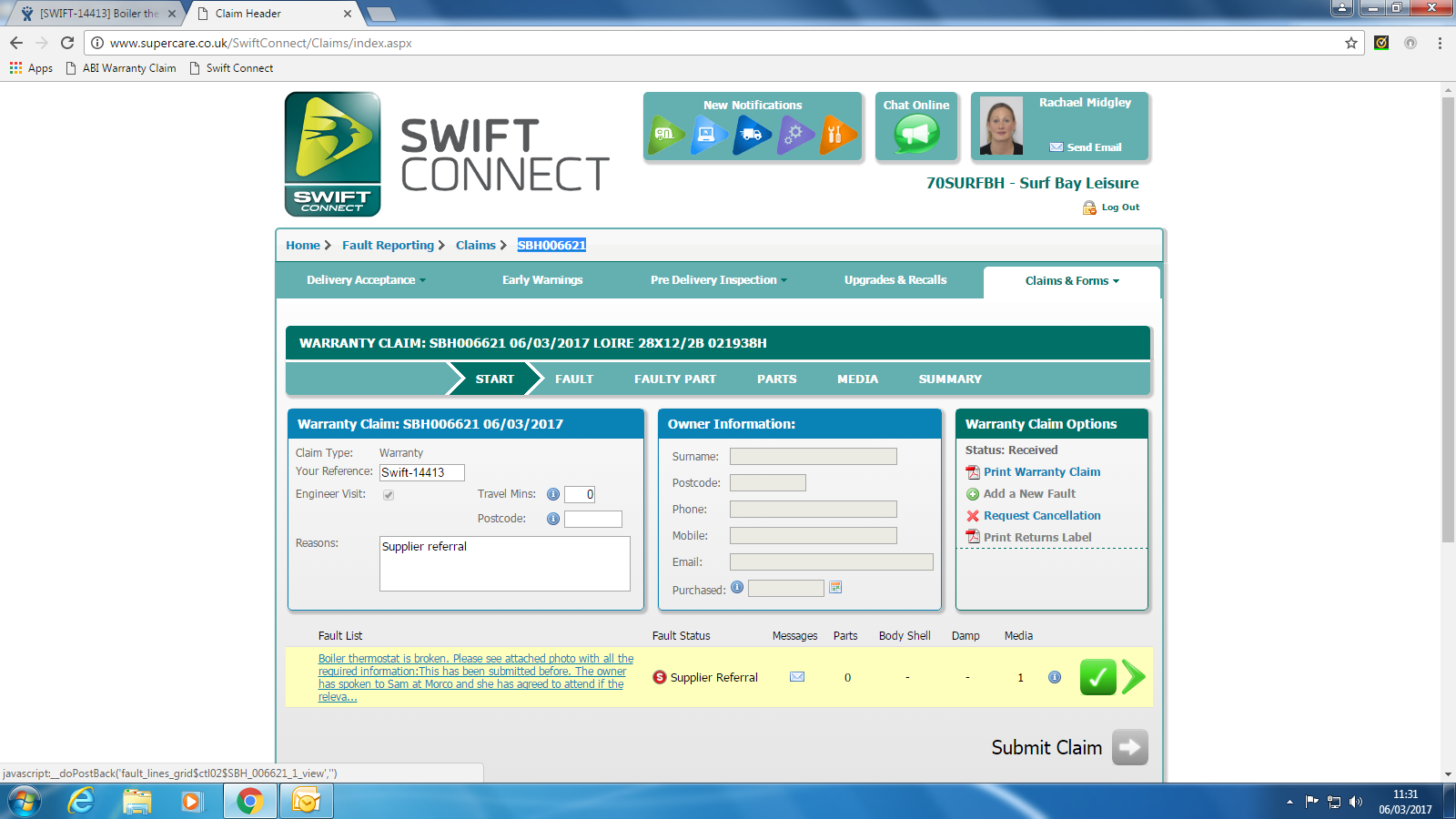Image resolution: width=1456 pixels, height=819 pixels.
Task: Click the Print Returns Label PDF icon
Action: coord(973,537)
